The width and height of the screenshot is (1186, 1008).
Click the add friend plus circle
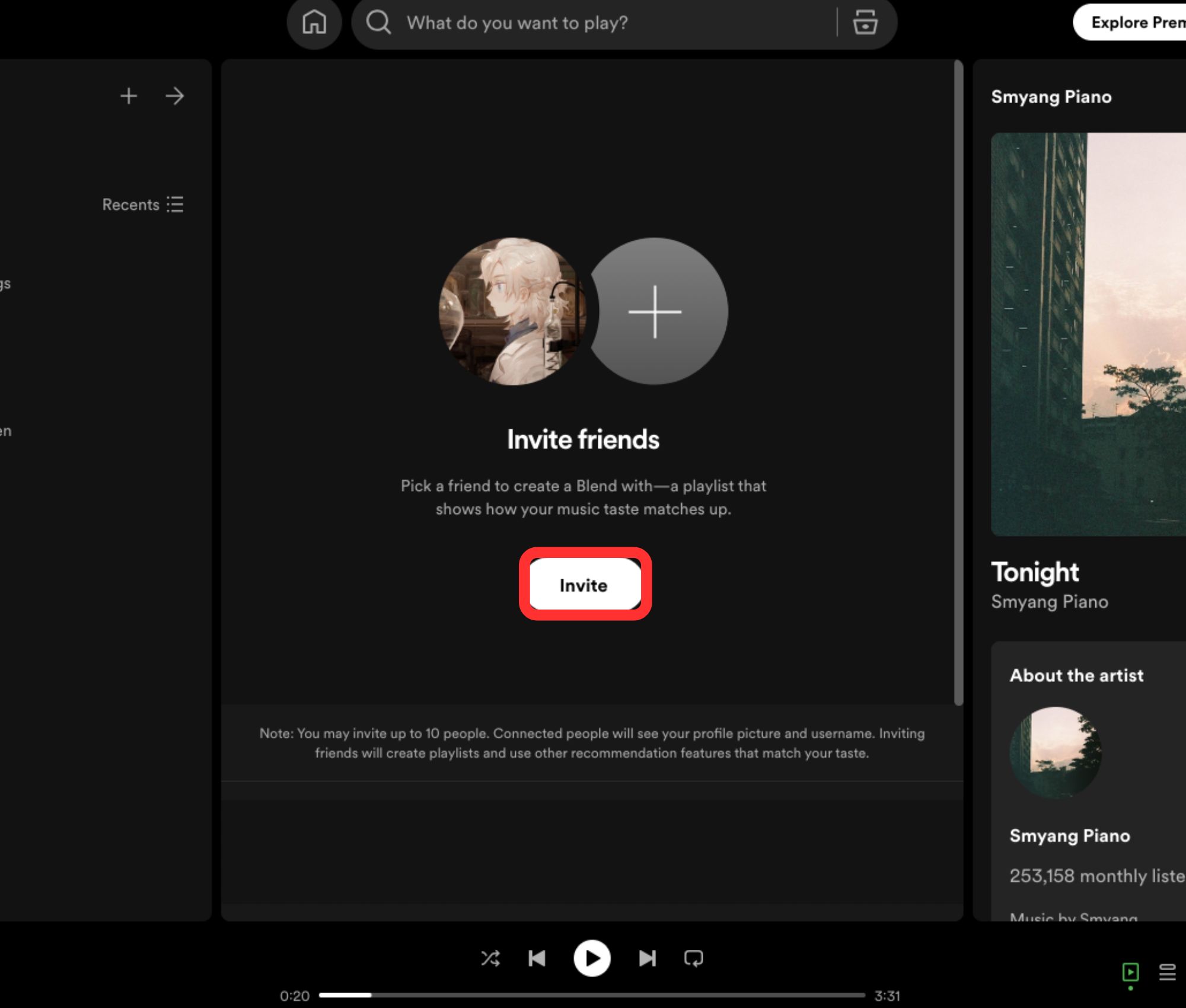pos(655,312)
